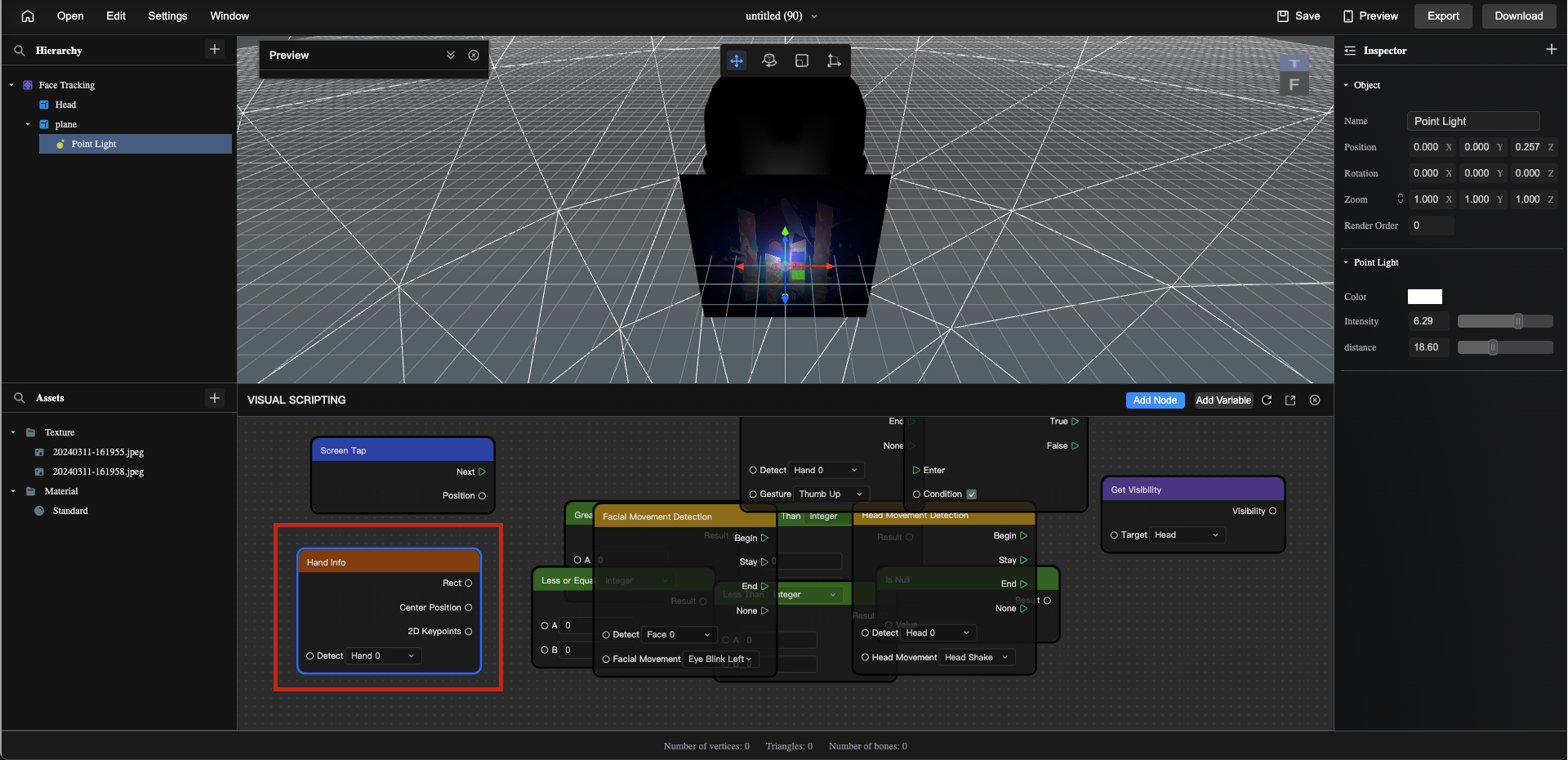Search the Hierarchy panel
Viewport: 1568px width, 760px height.
coord(19,50)
